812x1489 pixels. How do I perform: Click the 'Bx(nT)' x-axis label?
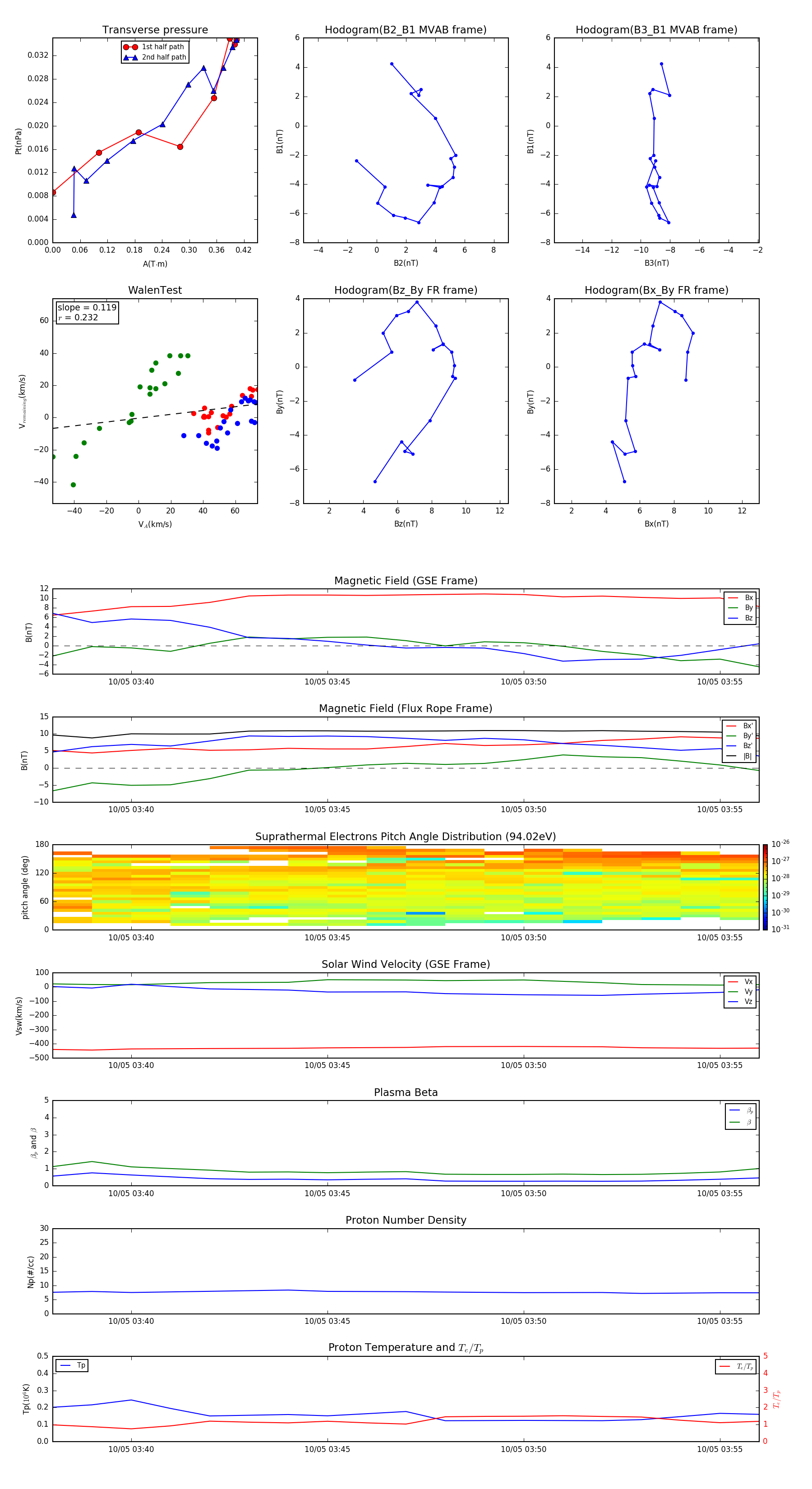tap(656, 524)
